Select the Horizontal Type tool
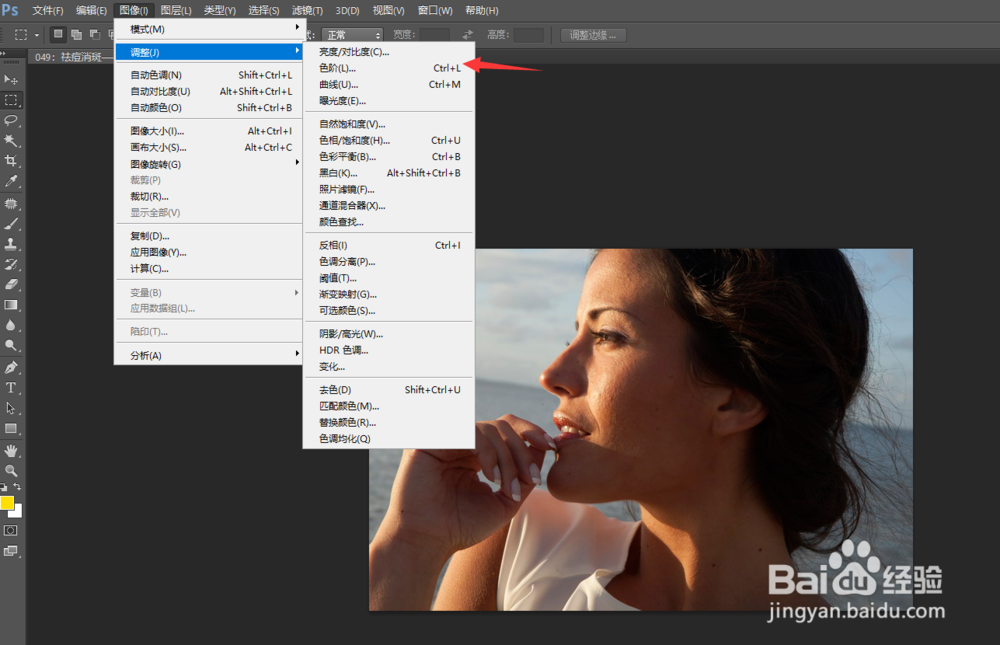This screenshot has height=645, width=1000. tap(11, 388)
